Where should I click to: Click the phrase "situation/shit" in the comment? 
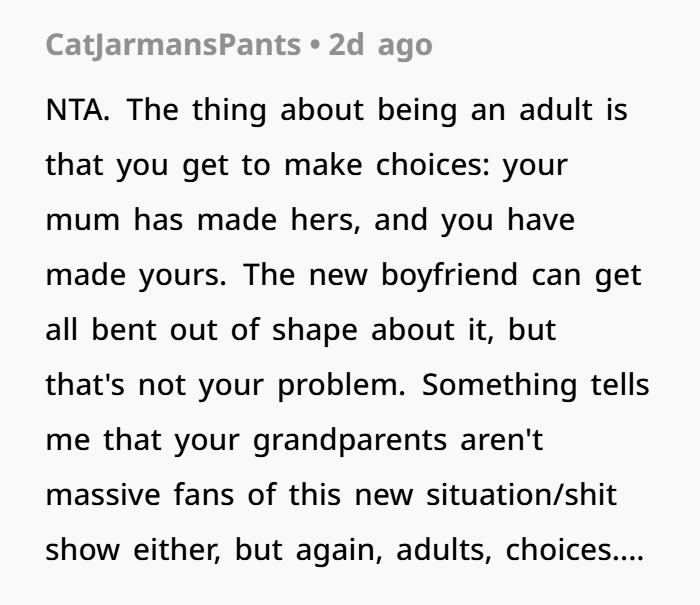[x=522, y=495]
